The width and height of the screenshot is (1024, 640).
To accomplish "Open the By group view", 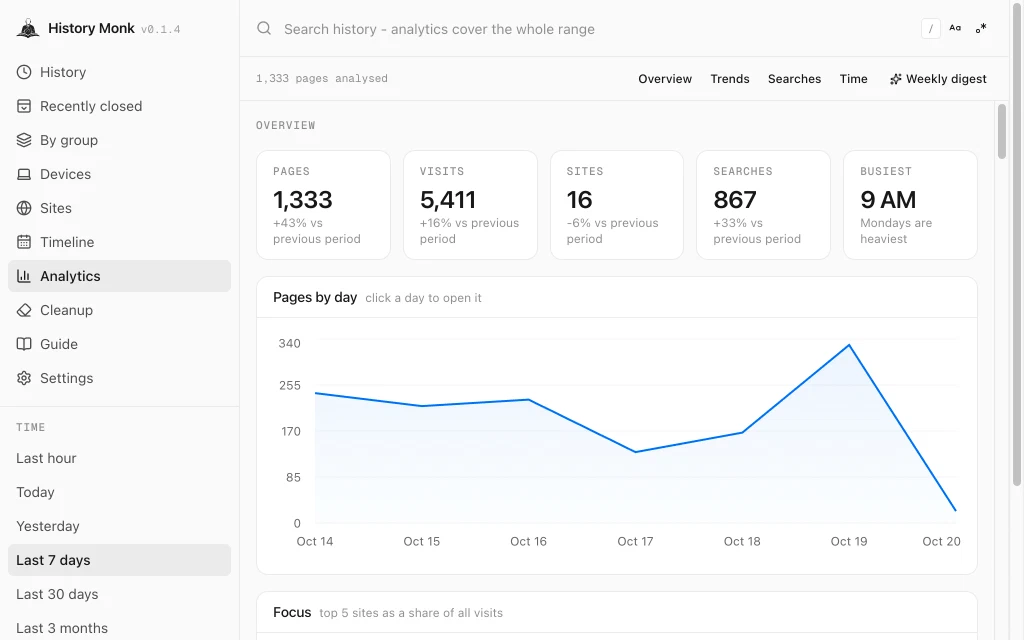I will pyautogui.click(x=120, y=140).
